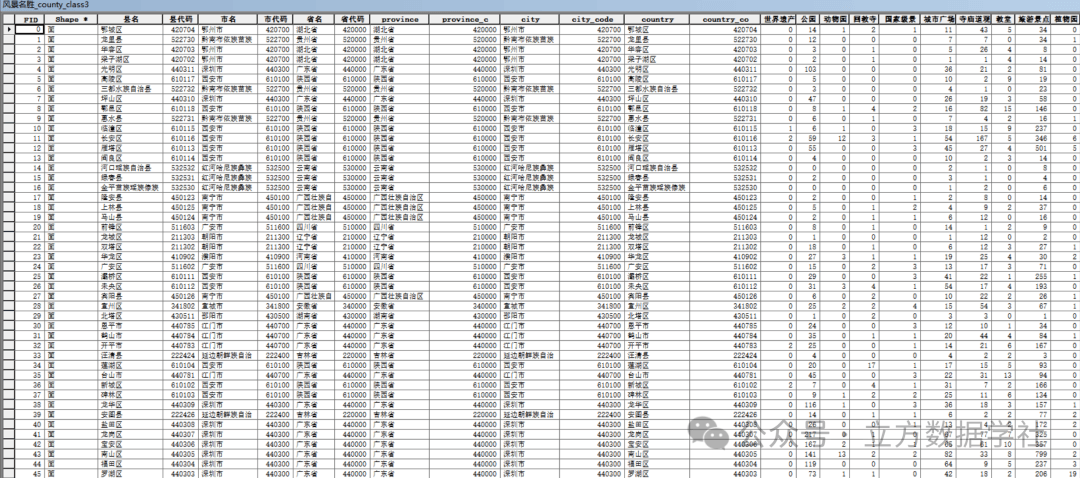Select the city_code column header
This screenshot has height=478, width=1080.
[592, 19]
